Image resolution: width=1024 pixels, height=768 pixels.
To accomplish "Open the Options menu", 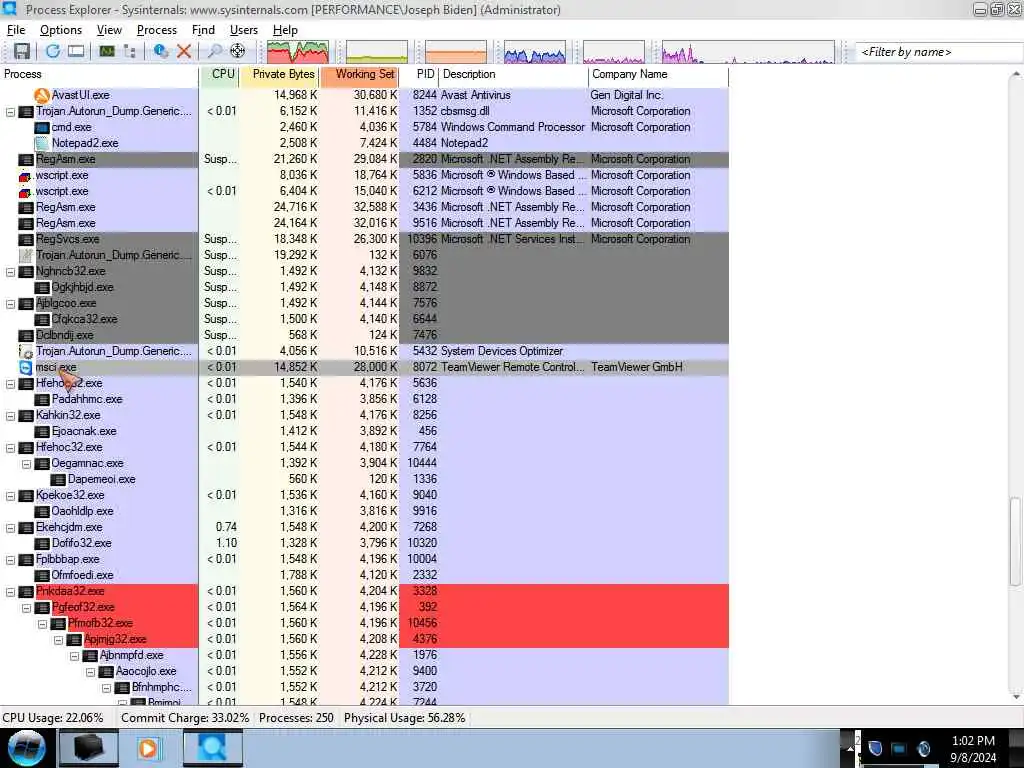I will (61, 30).
